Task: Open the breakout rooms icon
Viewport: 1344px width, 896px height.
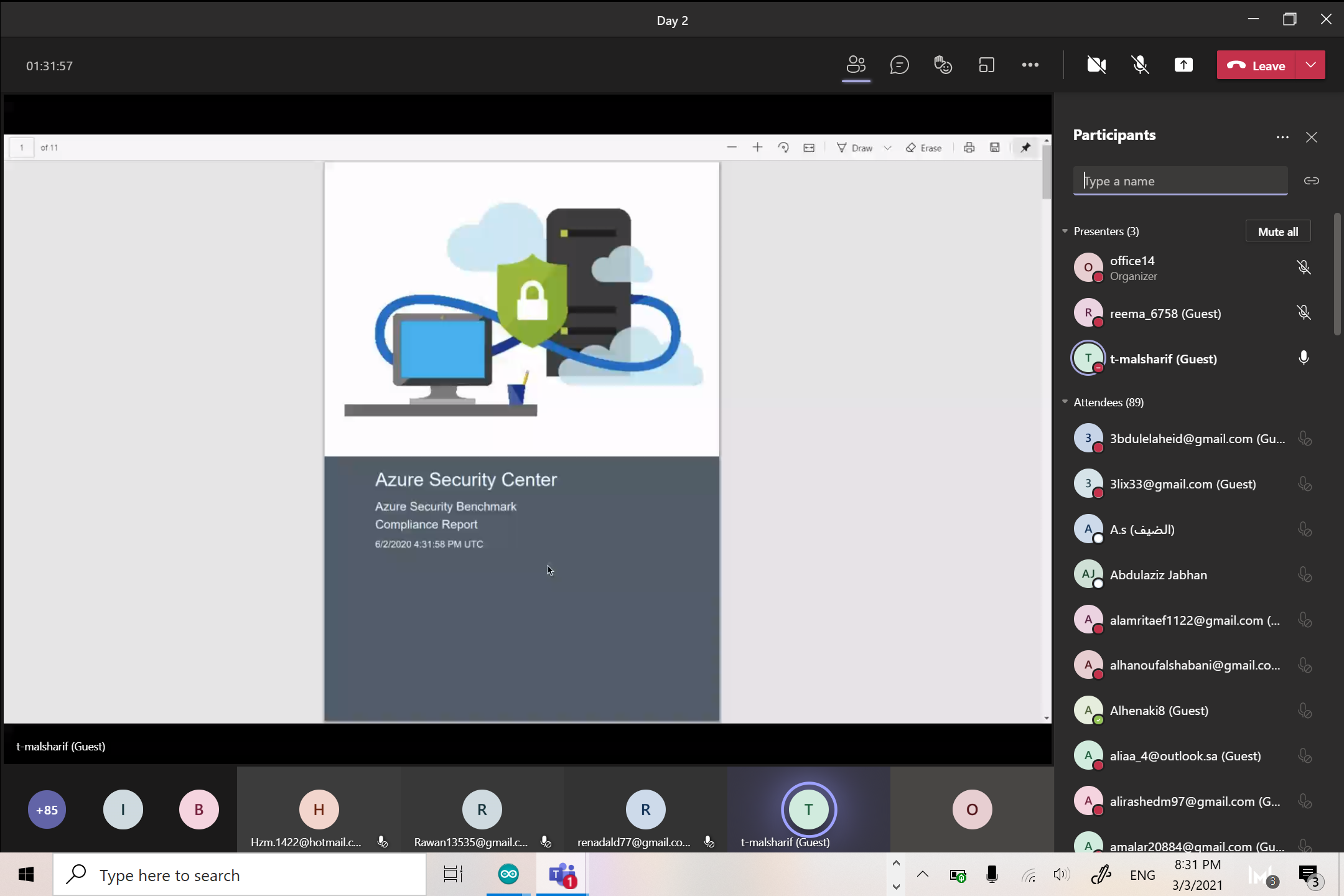Action: [986, 65]
